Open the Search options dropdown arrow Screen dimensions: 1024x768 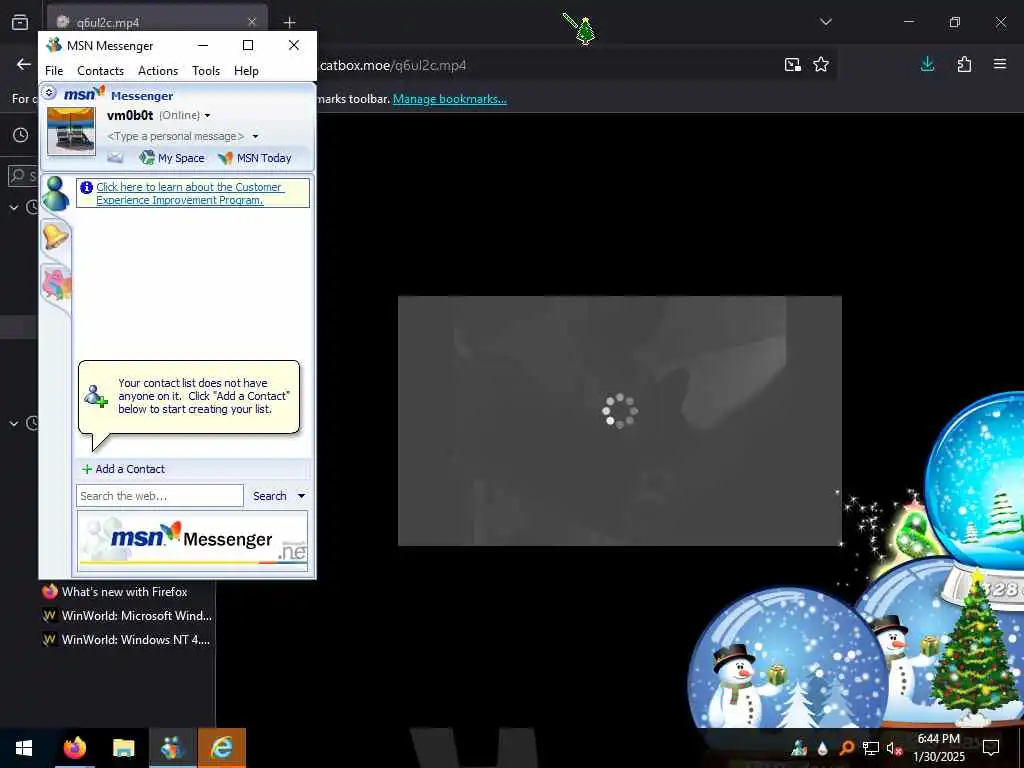coord(301,496)
